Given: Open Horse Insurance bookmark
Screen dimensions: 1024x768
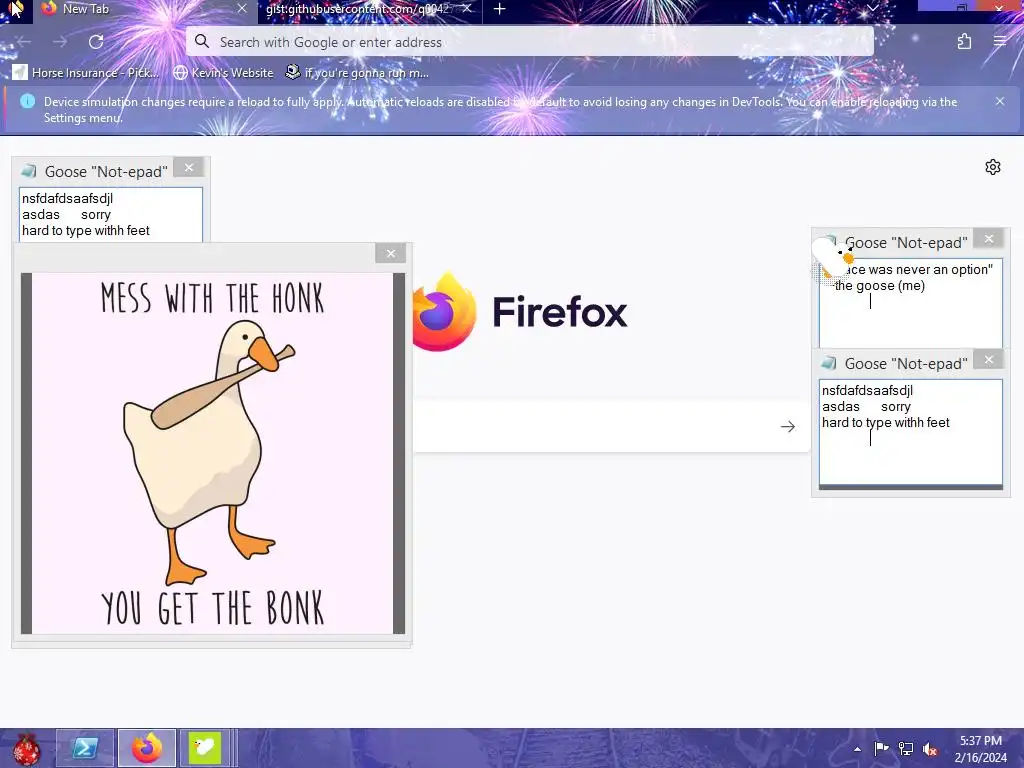Looking at the screenshot, I should click(86, 73).
